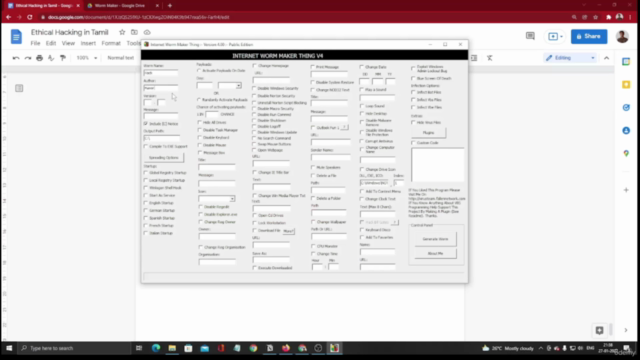Check the Change Date option
The height and width of the screenshot is (360, 640).
(x=362, y=67)
